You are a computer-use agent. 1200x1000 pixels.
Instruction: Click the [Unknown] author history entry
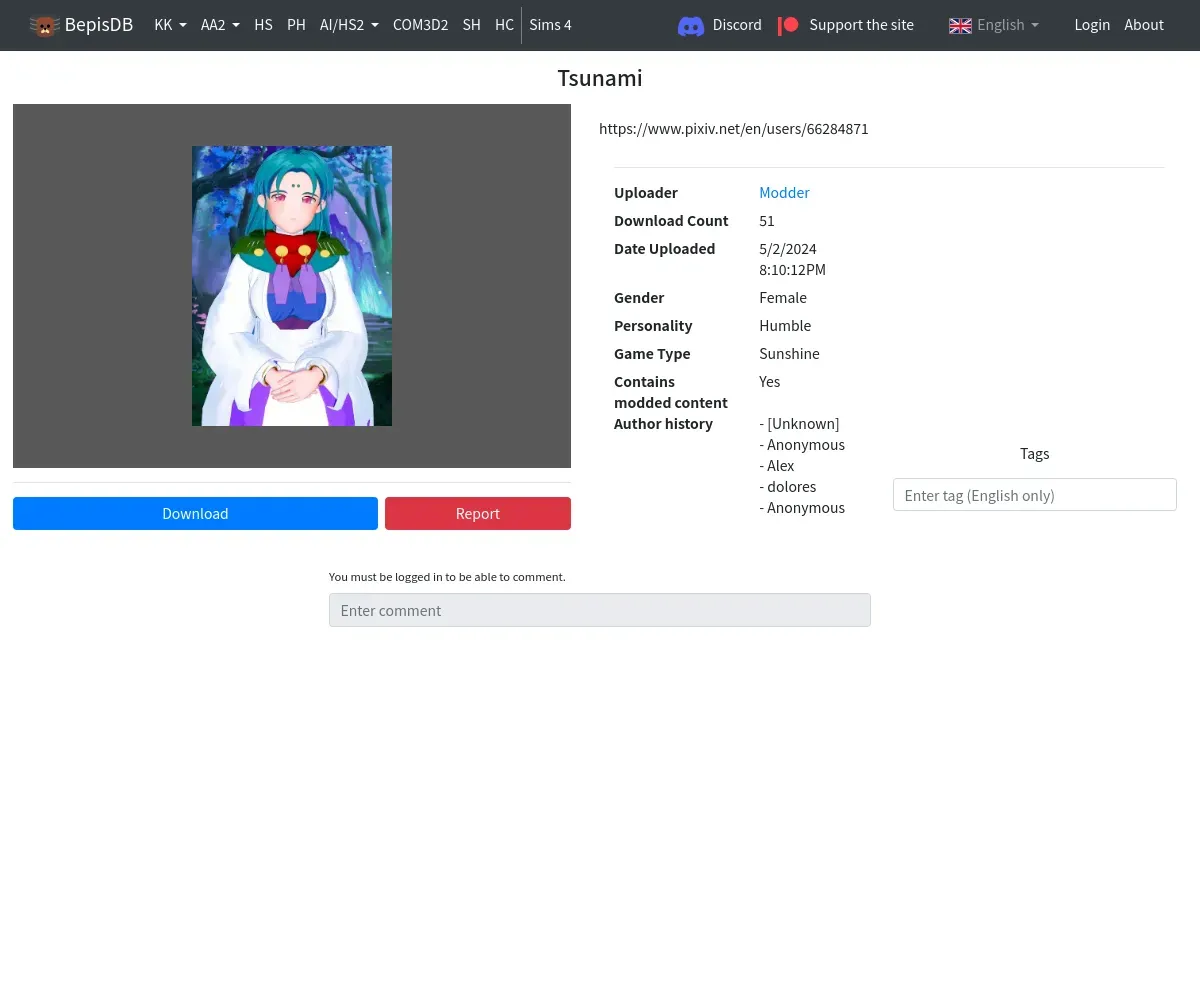point(799,423)
